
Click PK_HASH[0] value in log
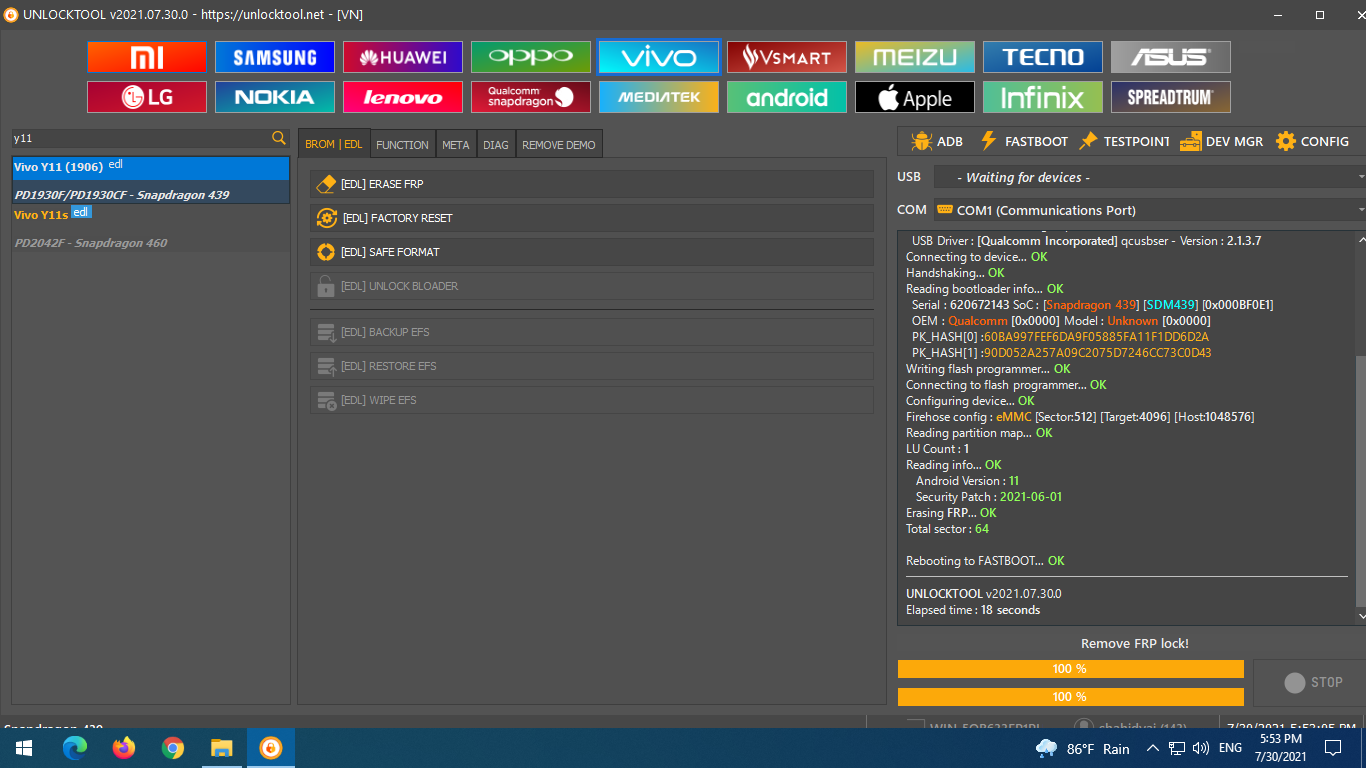[1096, 337]
